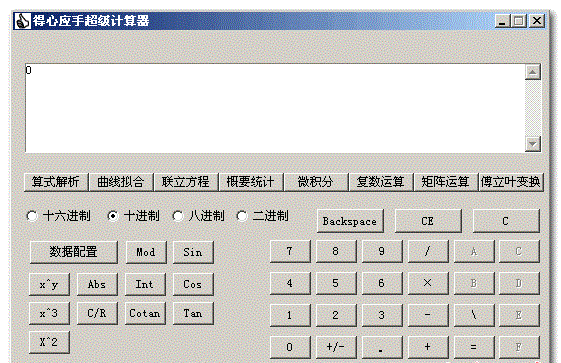The height and width of the screenshot is (363, 561).
Task: Open the 矩阵运算 tab
Action: click(445, 182)
